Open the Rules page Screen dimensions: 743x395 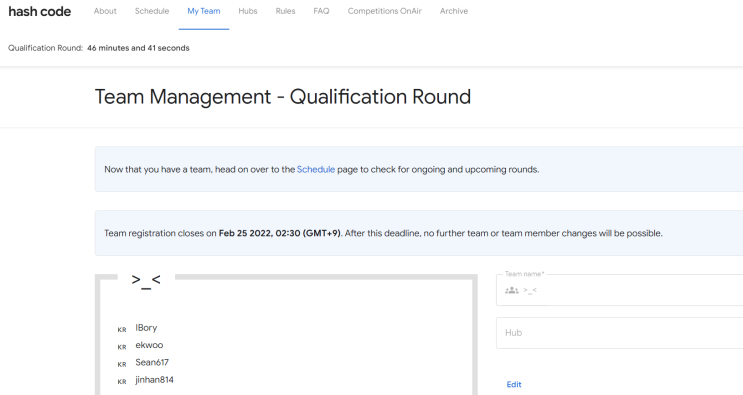point(285,11)
